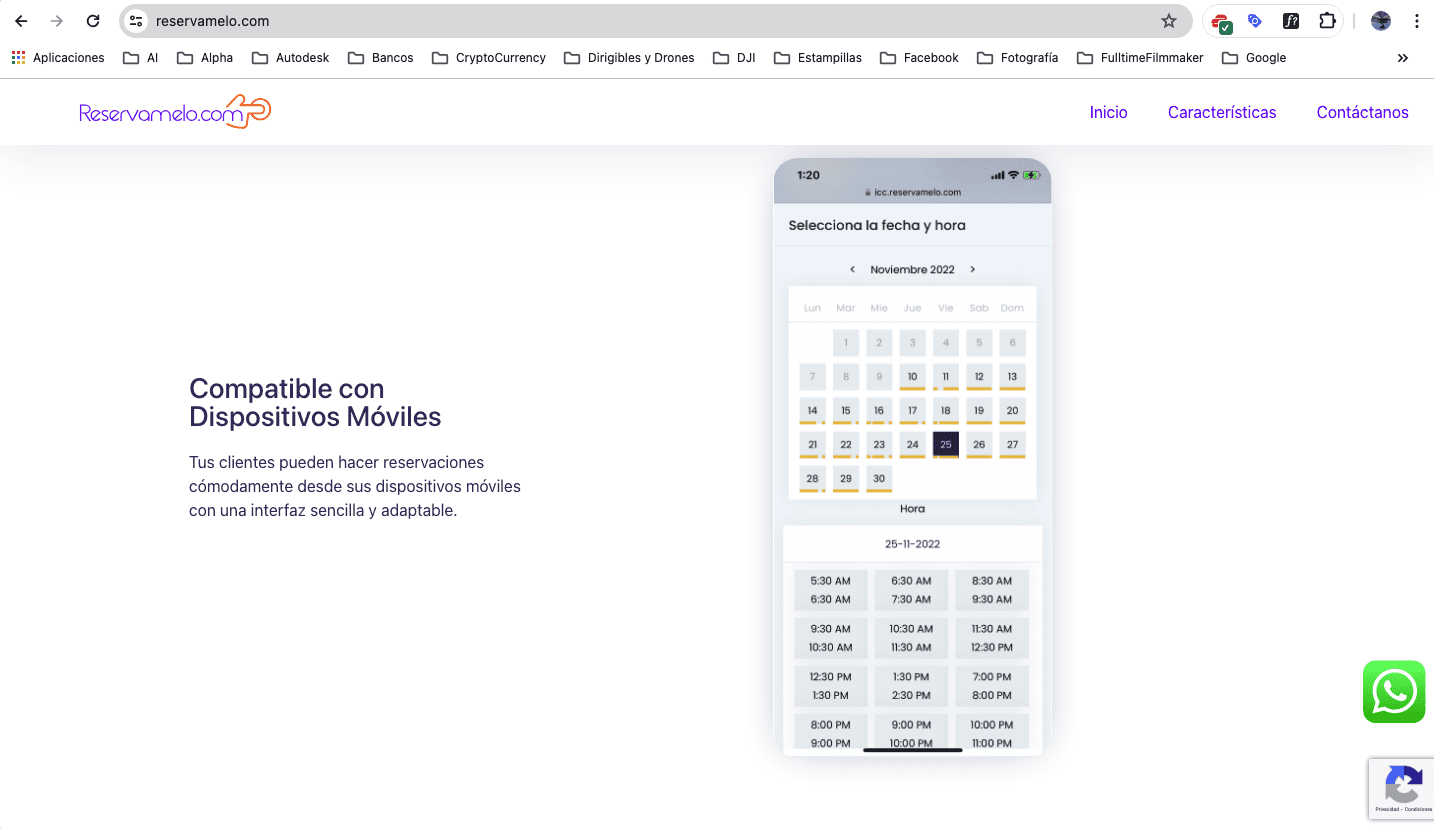The image size is (1434, 828).
Task: Reload the reservamelo.com page
Action: click(93, 21)
